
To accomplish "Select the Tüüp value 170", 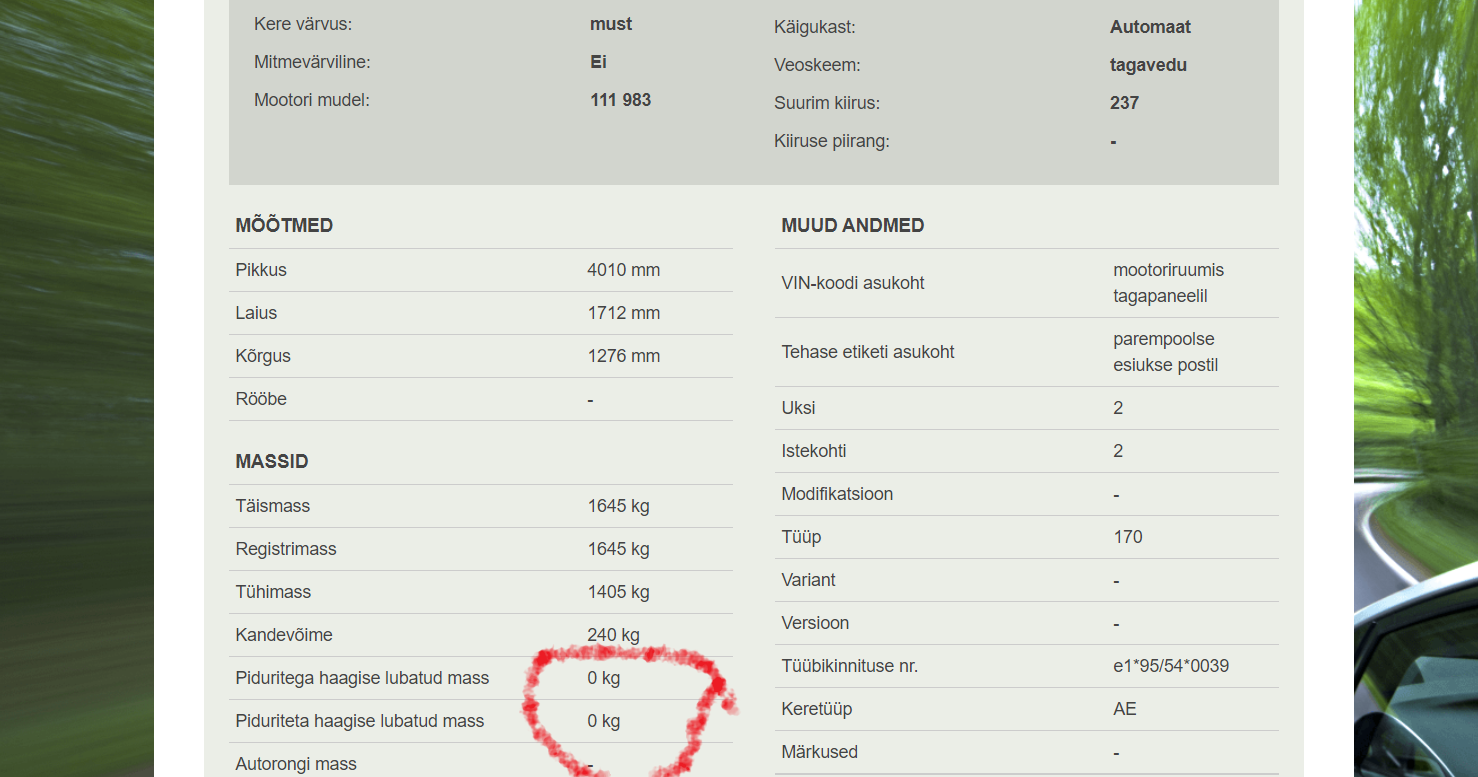I will [1128, 537].
